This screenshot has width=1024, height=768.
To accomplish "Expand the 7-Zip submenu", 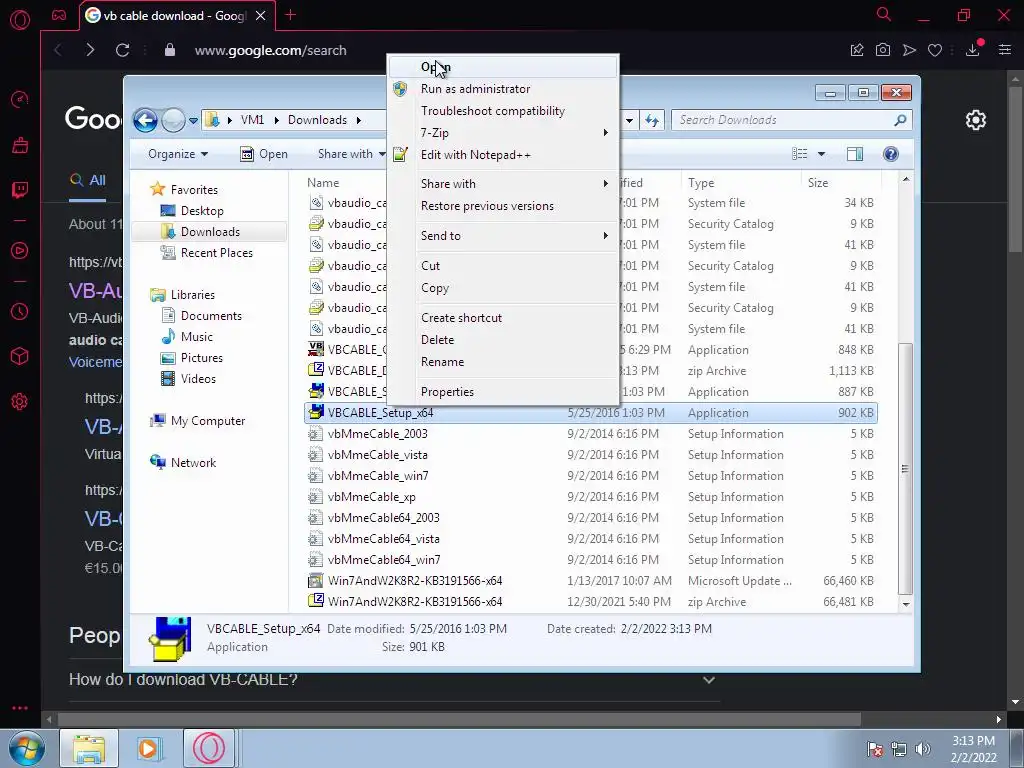I will (504, 133).
